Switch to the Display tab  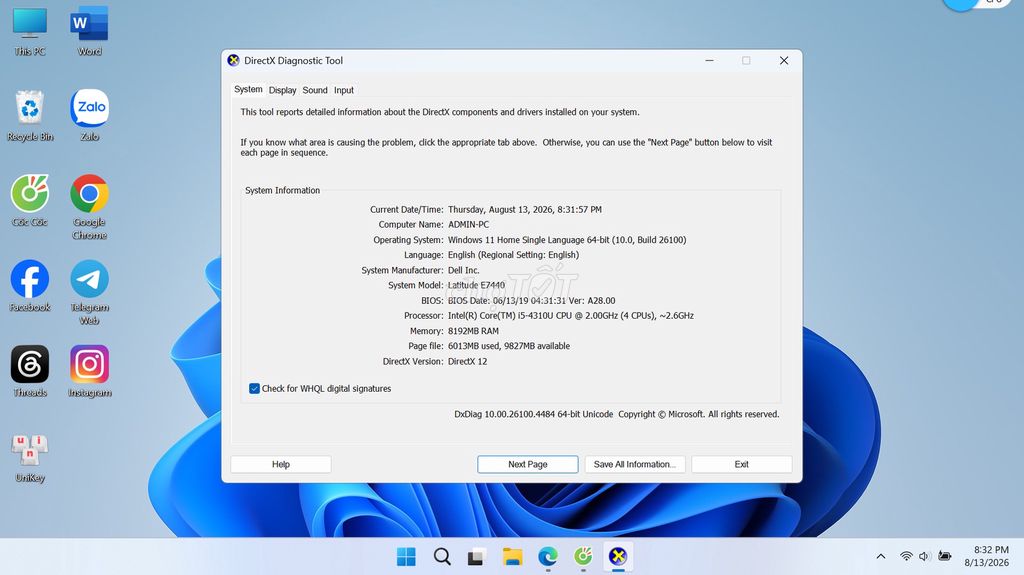pyautogui.click(x=282, y=90)
